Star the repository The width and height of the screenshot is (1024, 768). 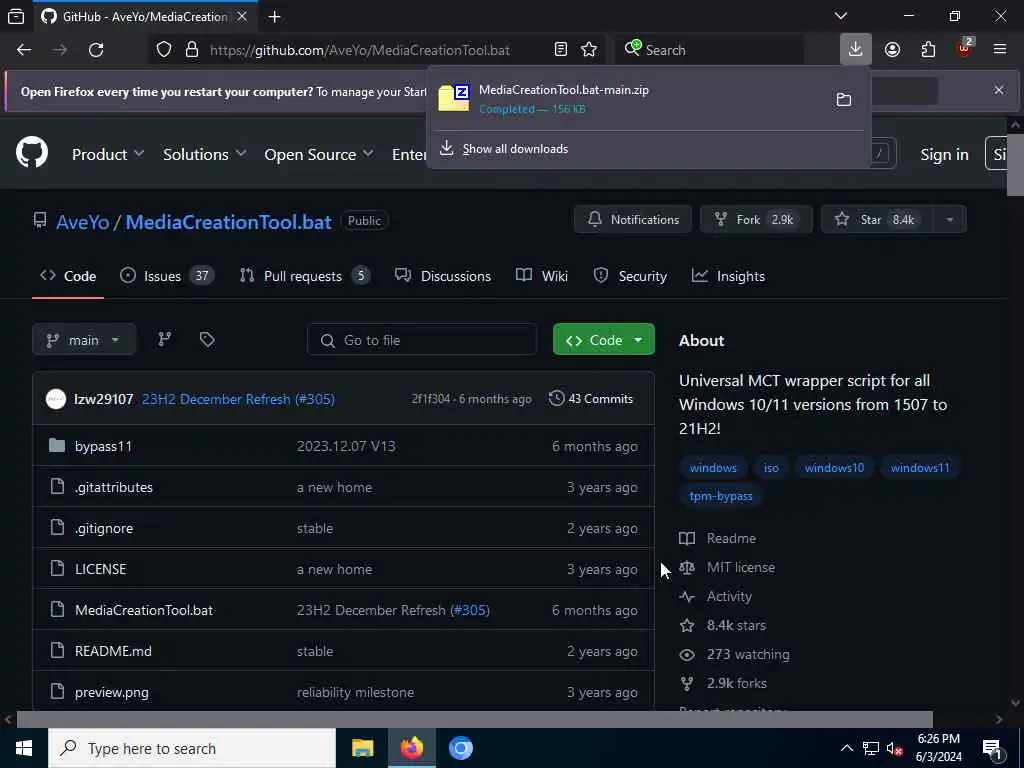click(878, 219)
